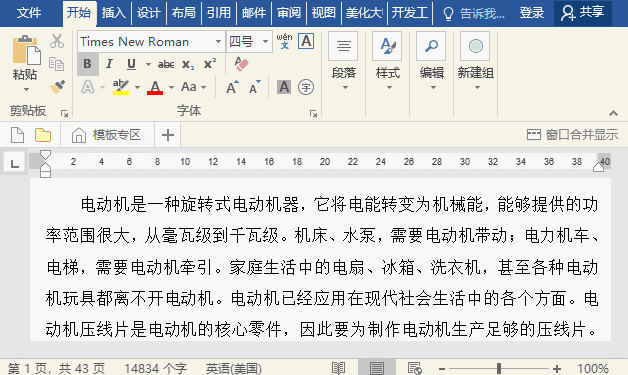Viewport: 628px width, 375px height.
Task: Decrease font size with shrink button
Action: point(254,87)
